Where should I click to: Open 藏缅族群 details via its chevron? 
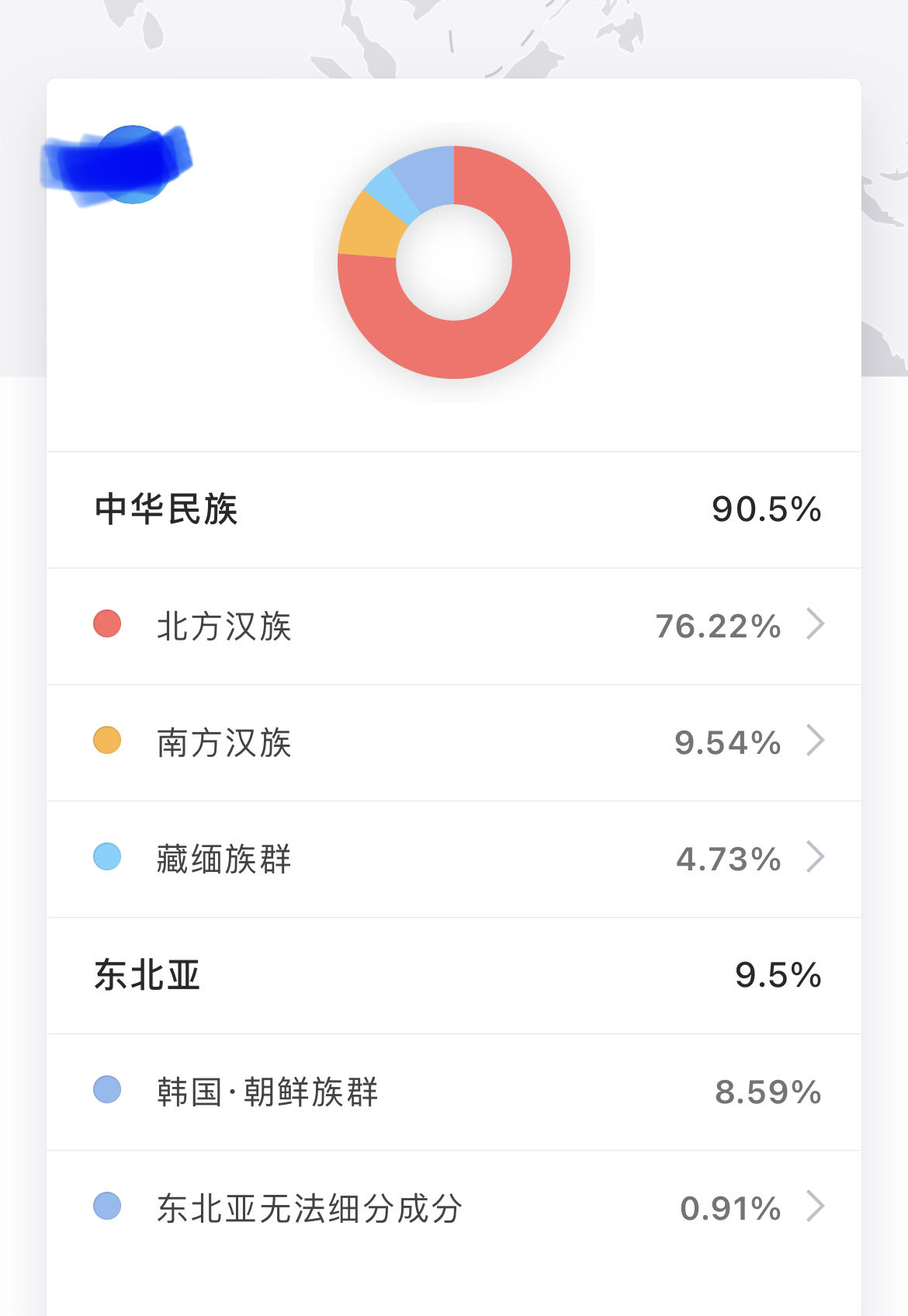point(815,856)
